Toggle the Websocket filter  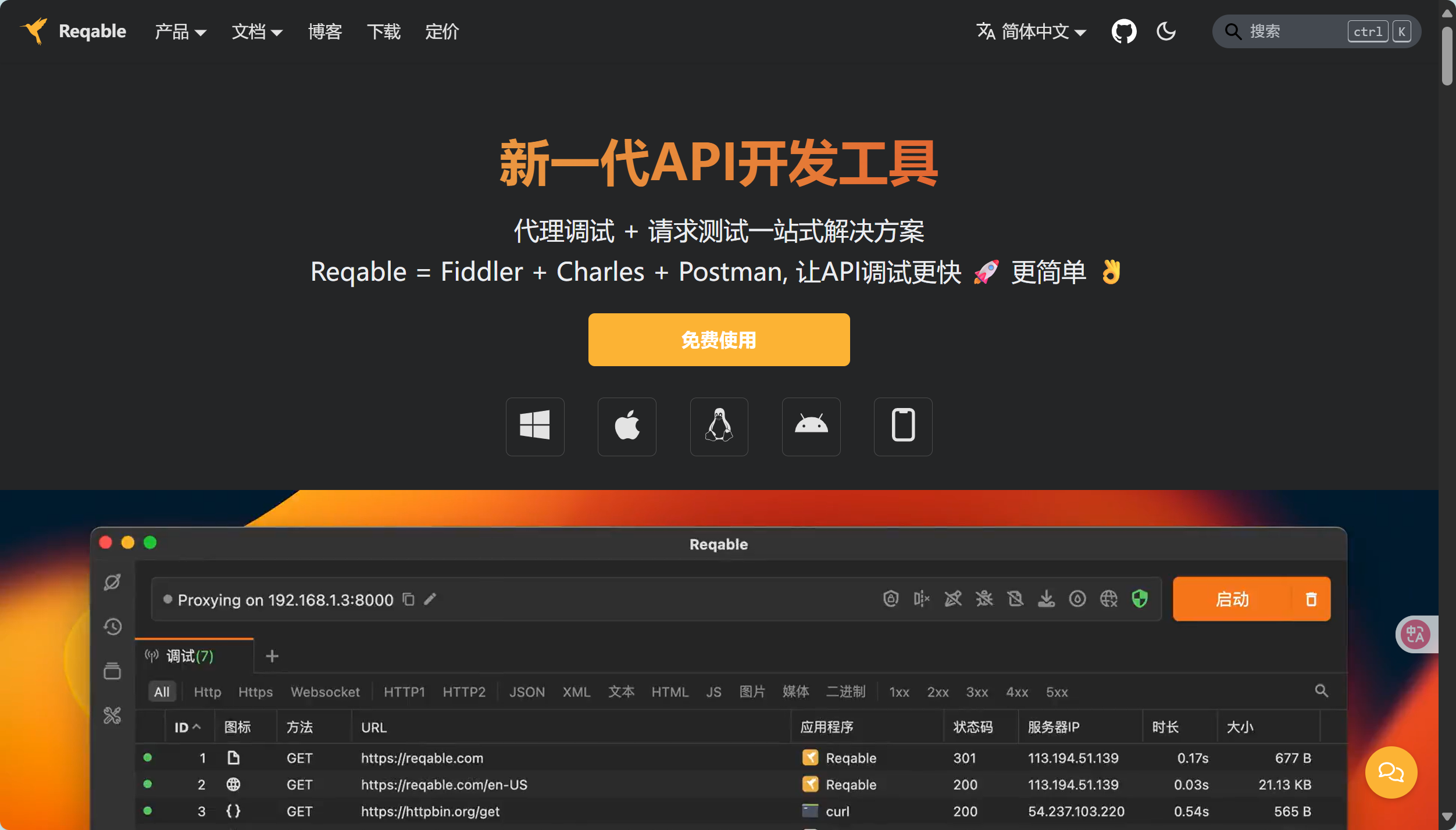pyautogui.click(x=325, y=692)
